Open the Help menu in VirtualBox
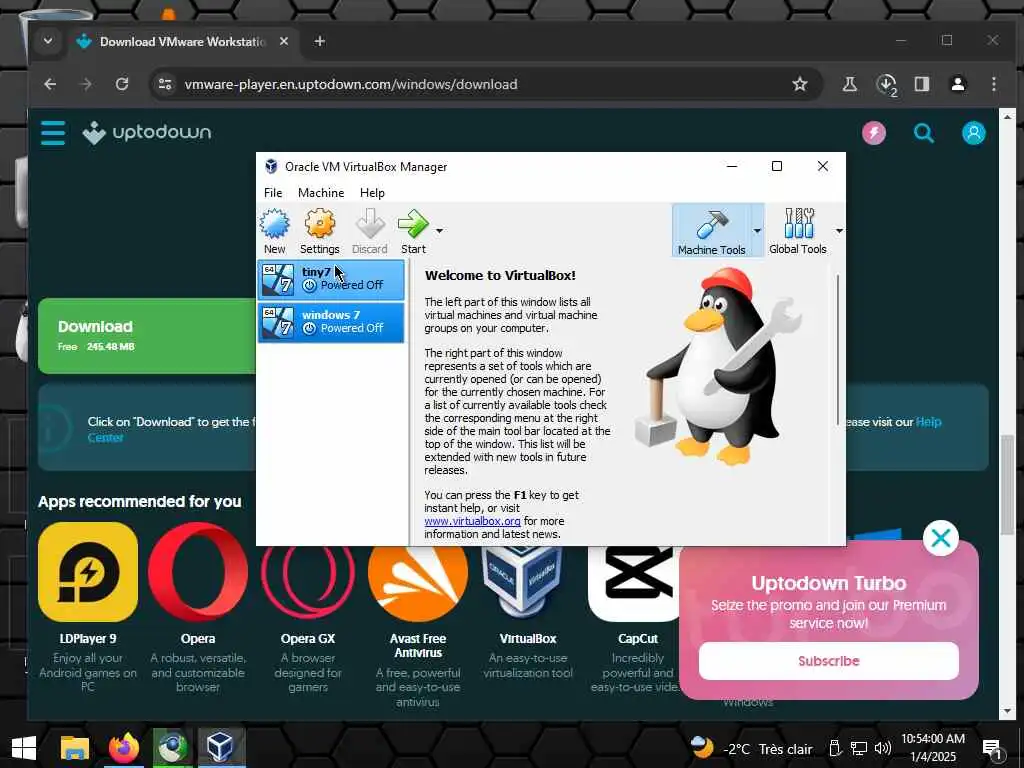Viewport: 1024px width, 768px height. click(372, 193)
